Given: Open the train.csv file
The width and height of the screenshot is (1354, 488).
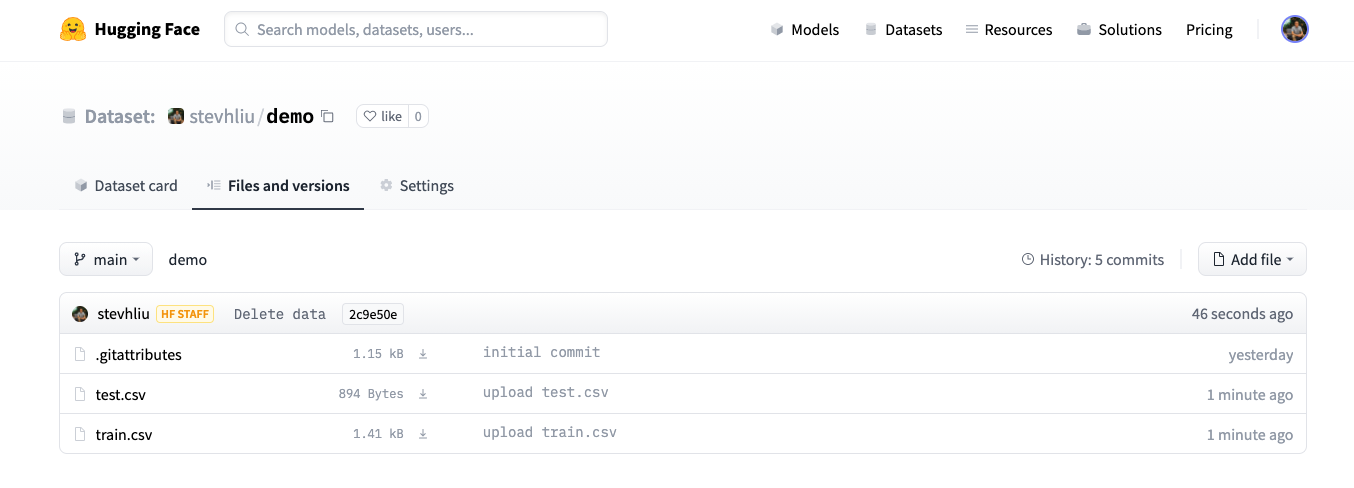Looking at the screenshot, I should [124, 435].
